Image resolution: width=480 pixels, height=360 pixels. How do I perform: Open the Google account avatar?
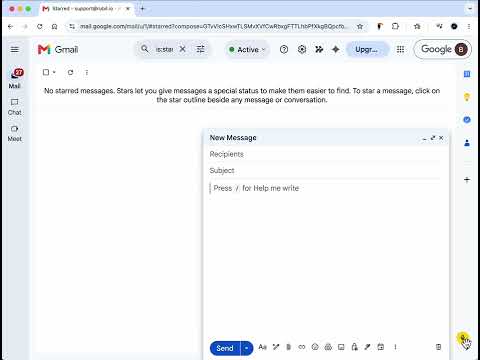tap(461, 49)
